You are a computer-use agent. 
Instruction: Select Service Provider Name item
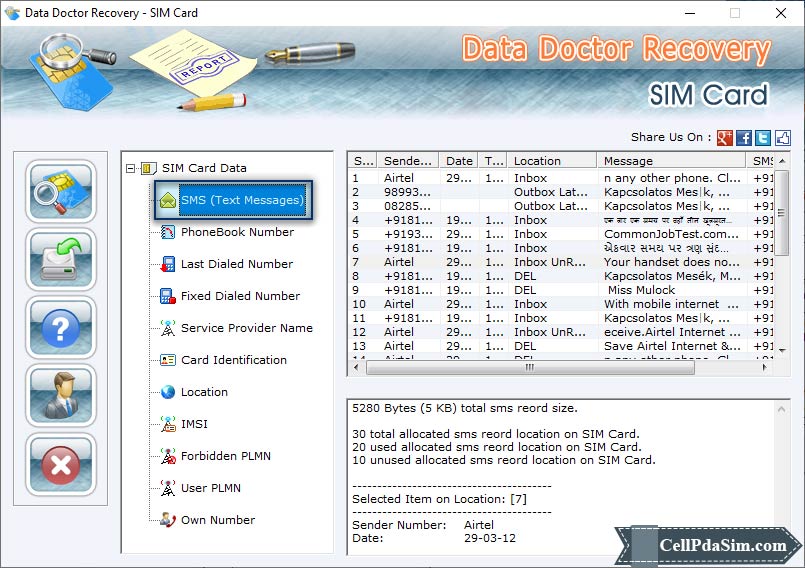click(x=246, y=328)
